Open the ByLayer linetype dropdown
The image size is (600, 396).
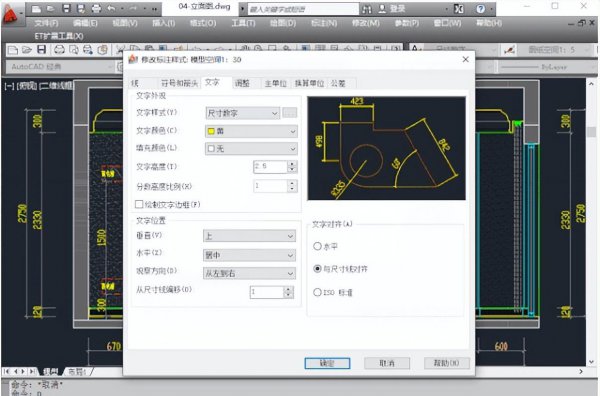pos(547,67)
